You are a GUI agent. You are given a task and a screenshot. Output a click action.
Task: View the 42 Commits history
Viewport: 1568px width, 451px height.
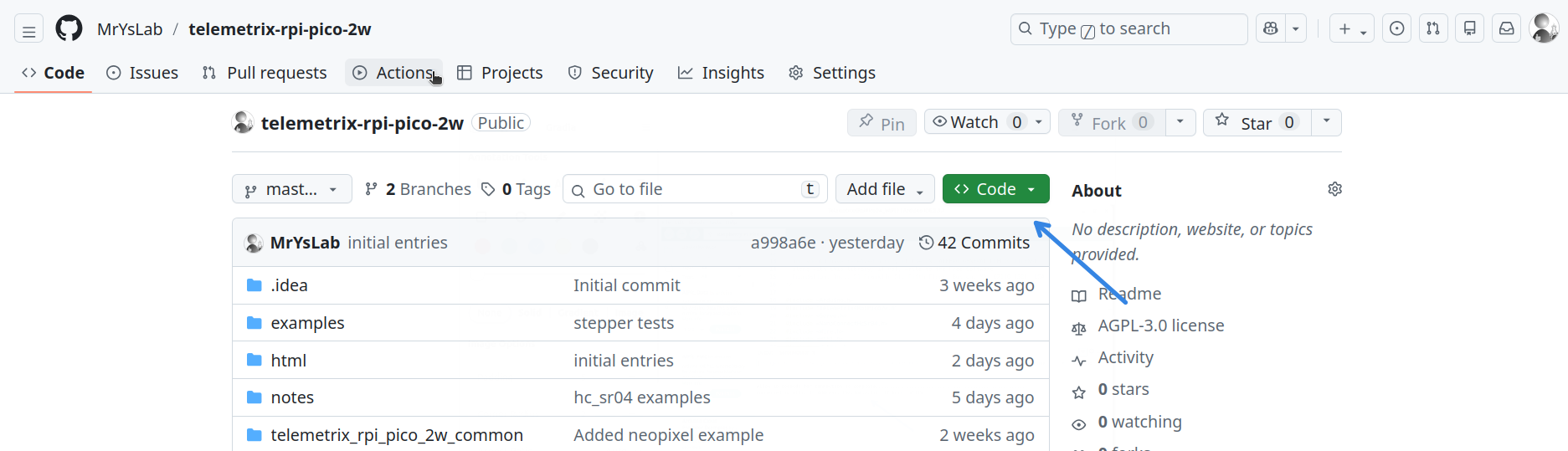pos(974,243)
